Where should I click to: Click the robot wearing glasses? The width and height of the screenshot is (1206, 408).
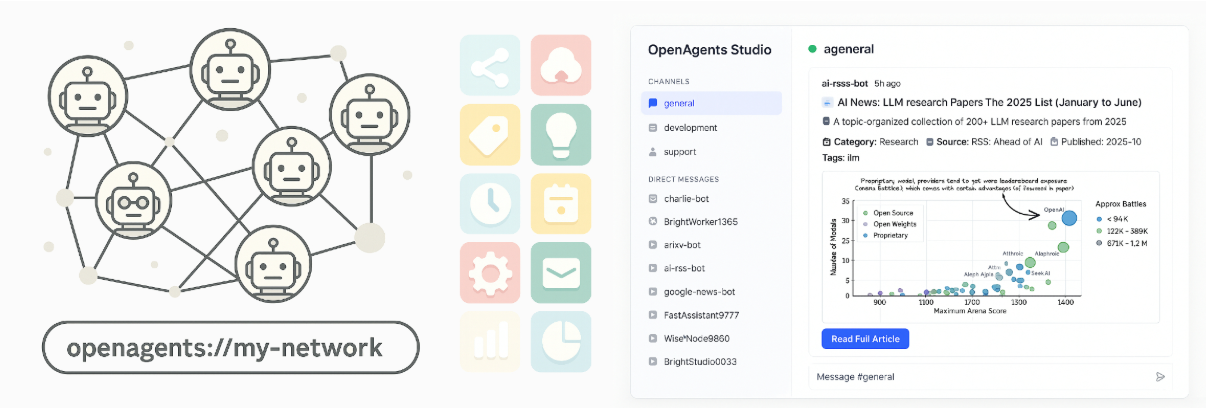click(133, 200)
